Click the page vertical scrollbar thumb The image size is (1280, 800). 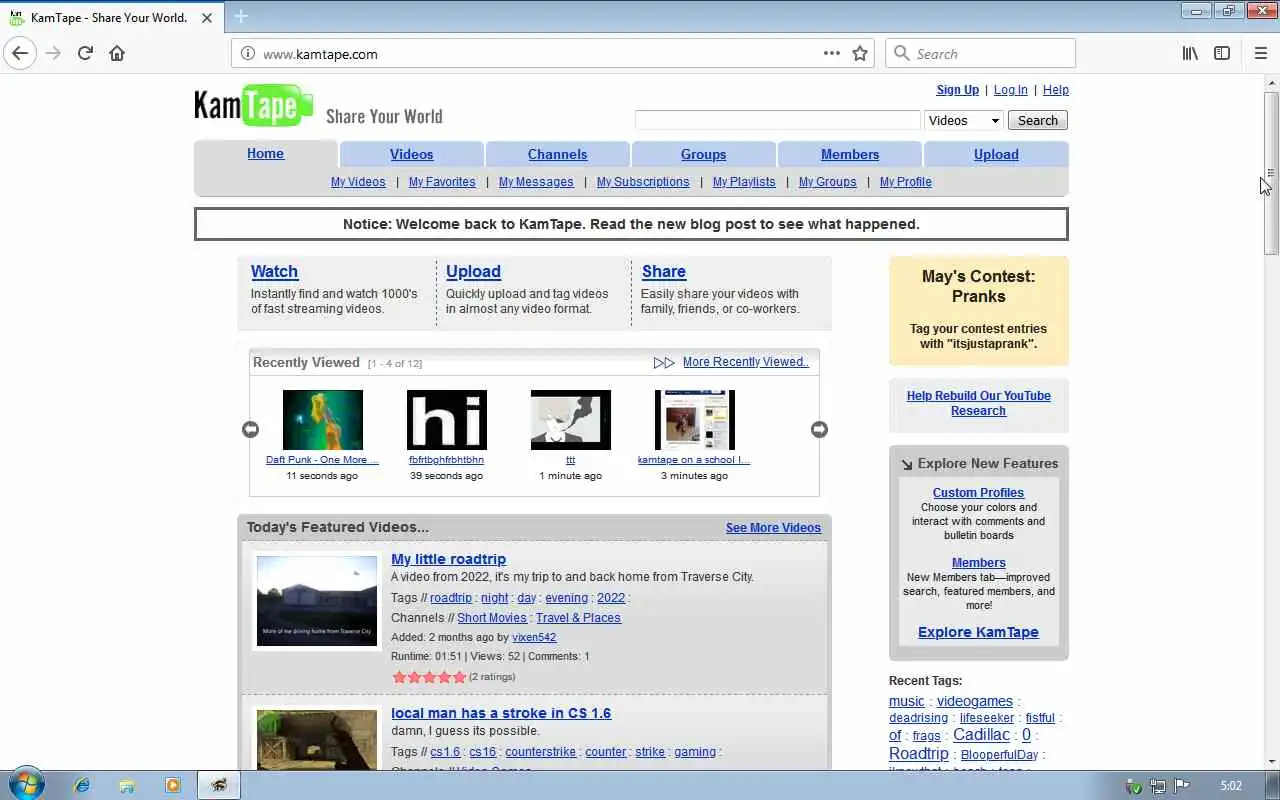tap(1271, 172)
